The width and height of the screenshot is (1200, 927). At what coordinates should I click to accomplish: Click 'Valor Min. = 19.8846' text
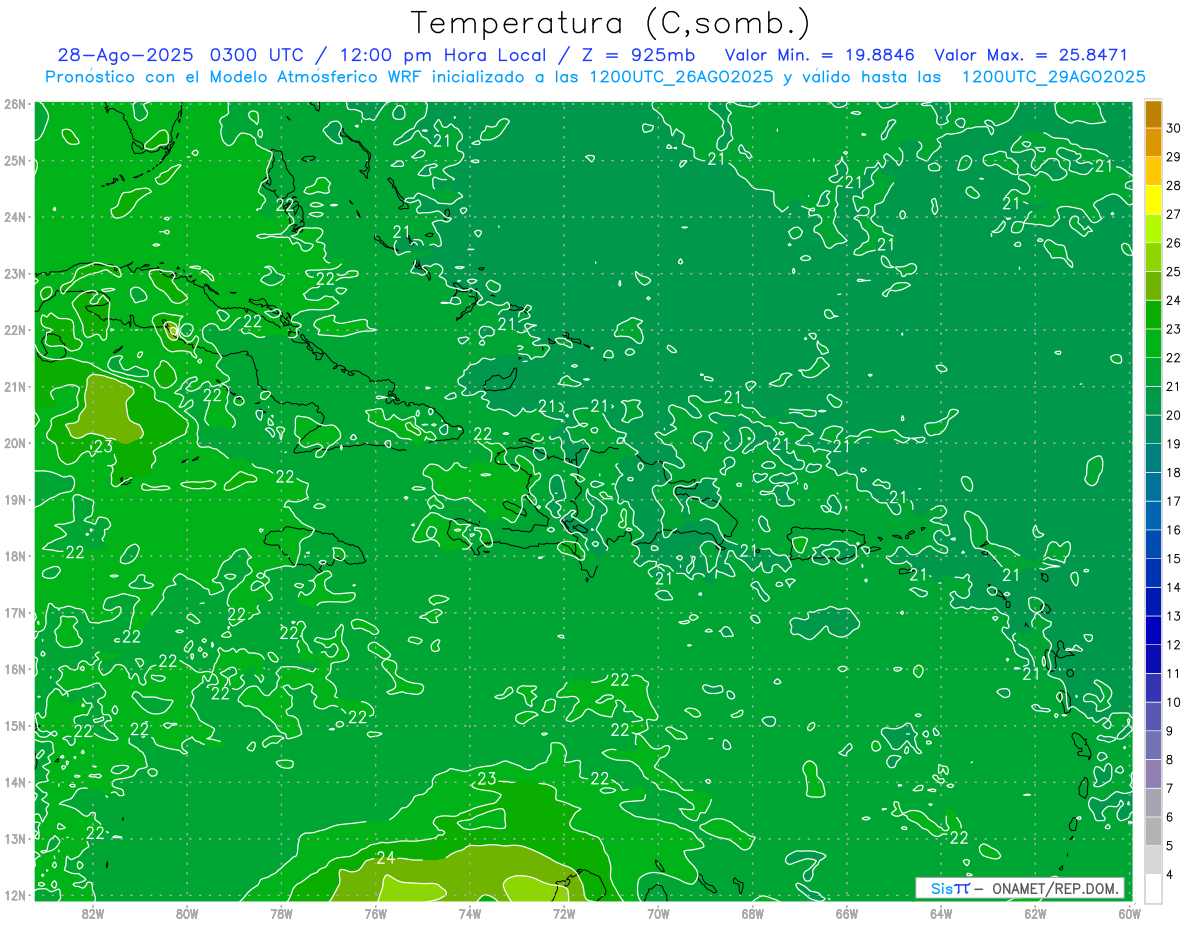pos(819,56)
